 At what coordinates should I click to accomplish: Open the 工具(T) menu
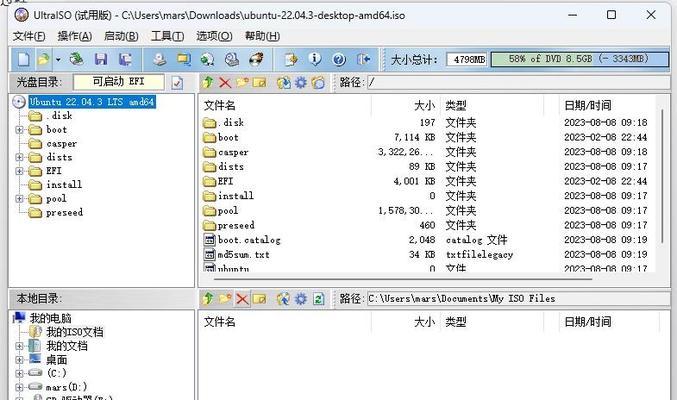click(167, 36)
